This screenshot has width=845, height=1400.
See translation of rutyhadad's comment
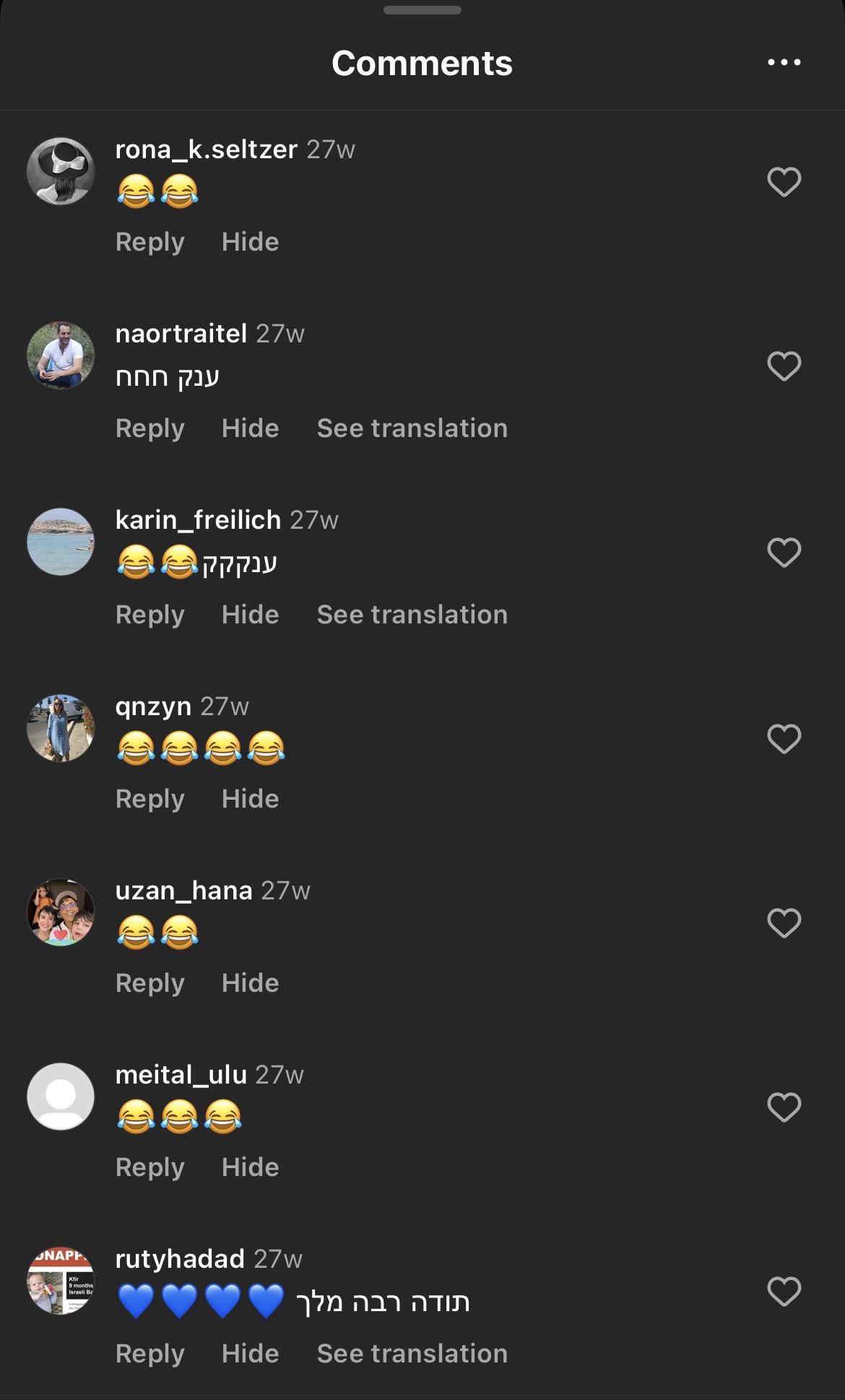[x=412, y=1354]
